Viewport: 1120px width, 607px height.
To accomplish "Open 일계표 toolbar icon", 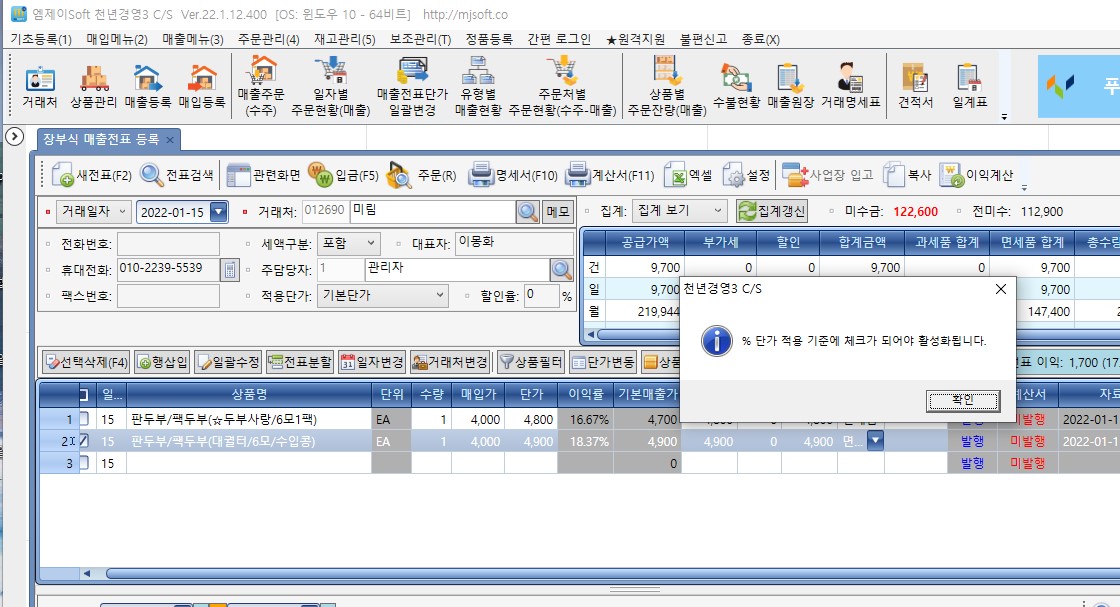I will pyautogui.click(x=969, y=87).
